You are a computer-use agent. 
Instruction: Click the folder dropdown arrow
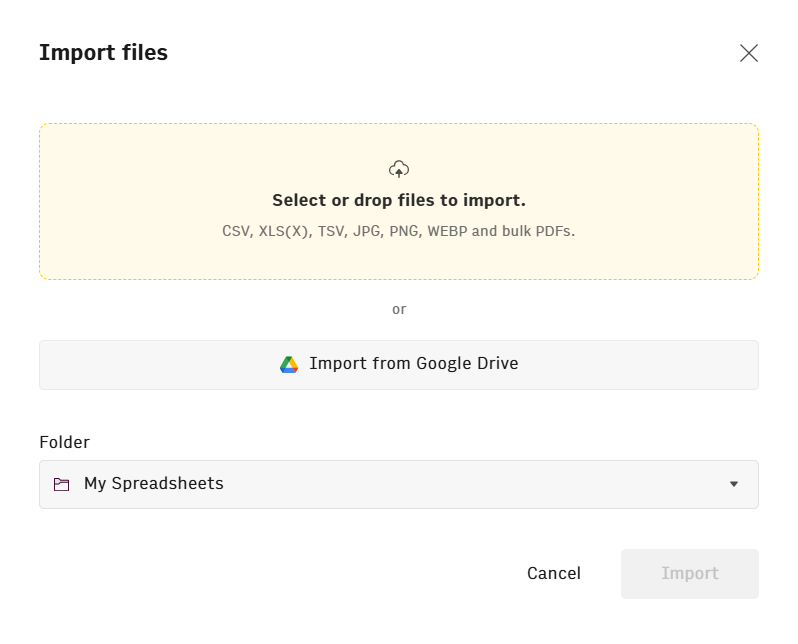coord(733,484)
